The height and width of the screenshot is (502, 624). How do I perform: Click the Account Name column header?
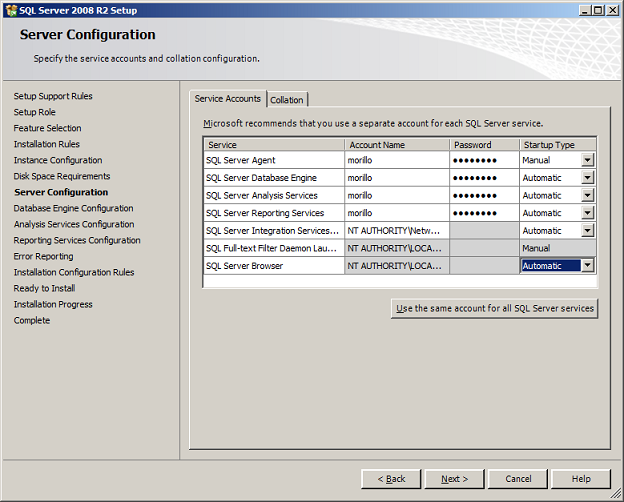(x=397, y=145)
